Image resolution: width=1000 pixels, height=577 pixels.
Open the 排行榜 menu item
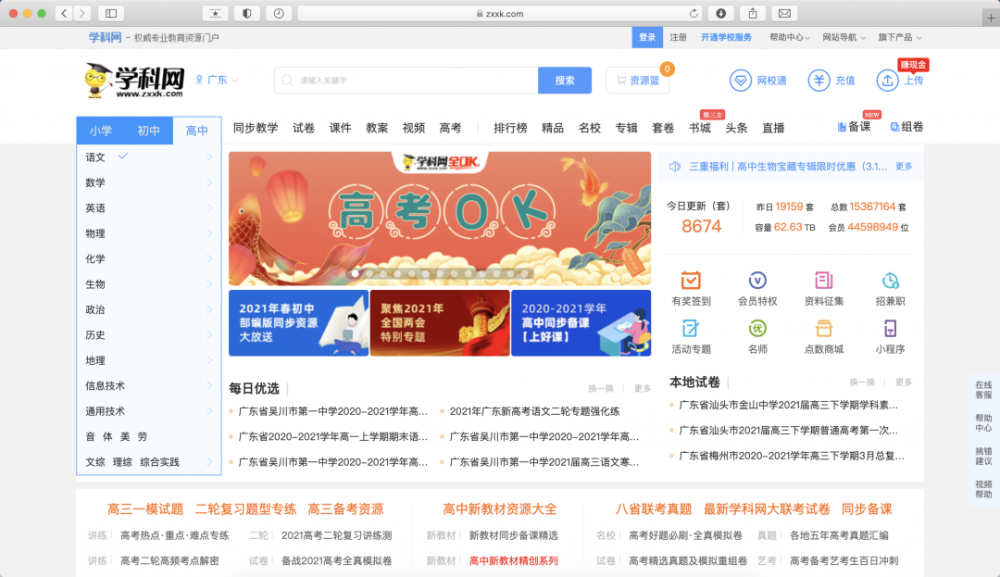click(x=510, y=128)
